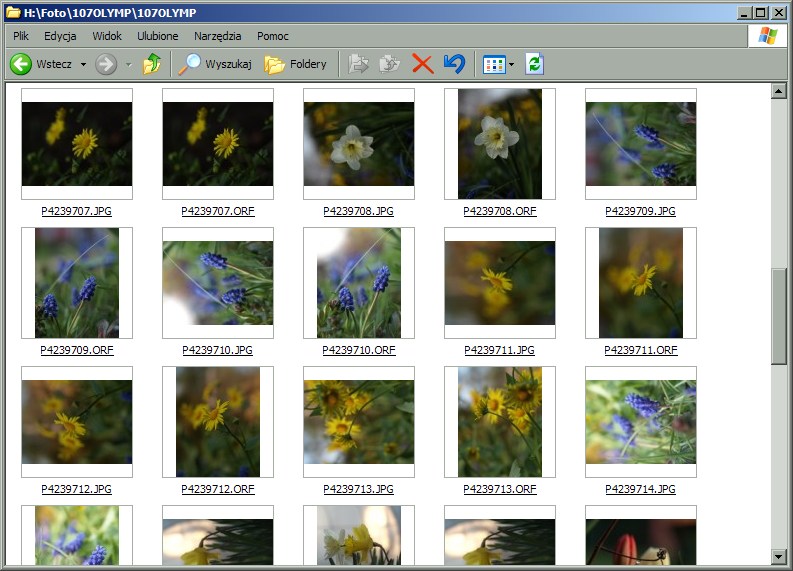The width and height of the screenshot is (793, 571).
Task: Undo last action with blue arrow
Action: click(x=454, y=64)
